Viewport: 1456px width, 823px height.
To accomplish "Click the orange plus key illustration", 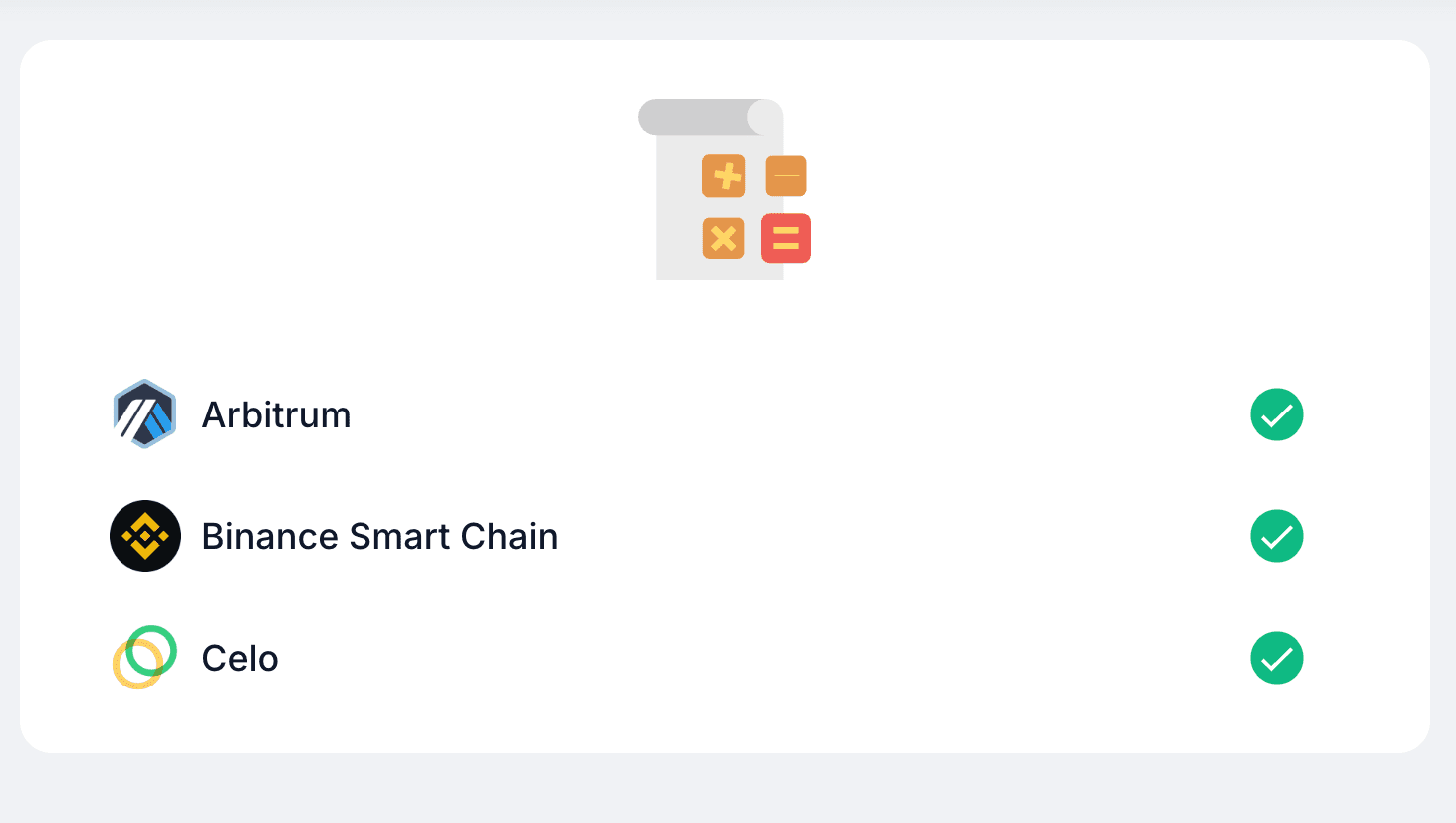I will tap(724, 176).
